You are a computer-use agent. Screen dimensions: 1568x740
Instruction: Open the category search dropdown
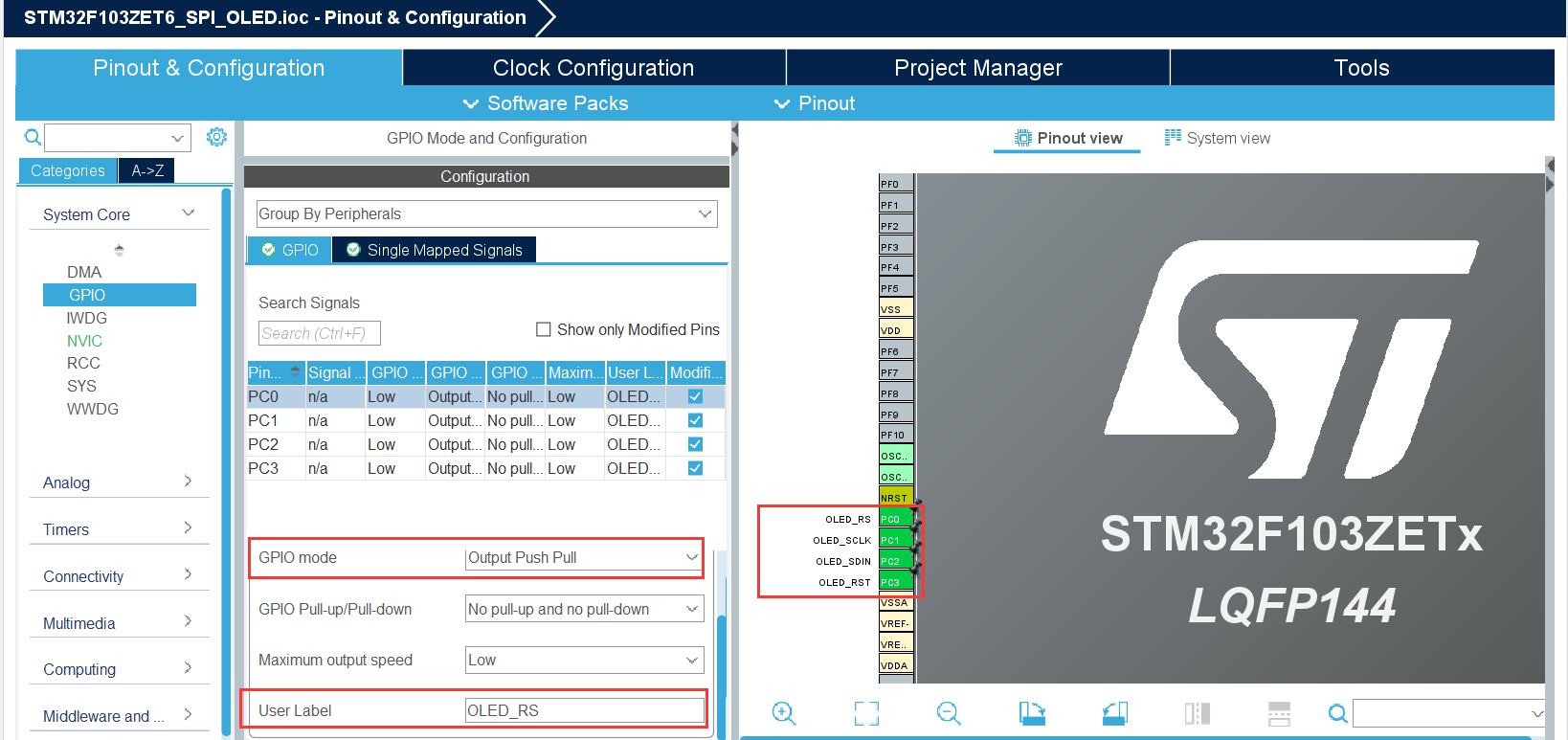177,138
